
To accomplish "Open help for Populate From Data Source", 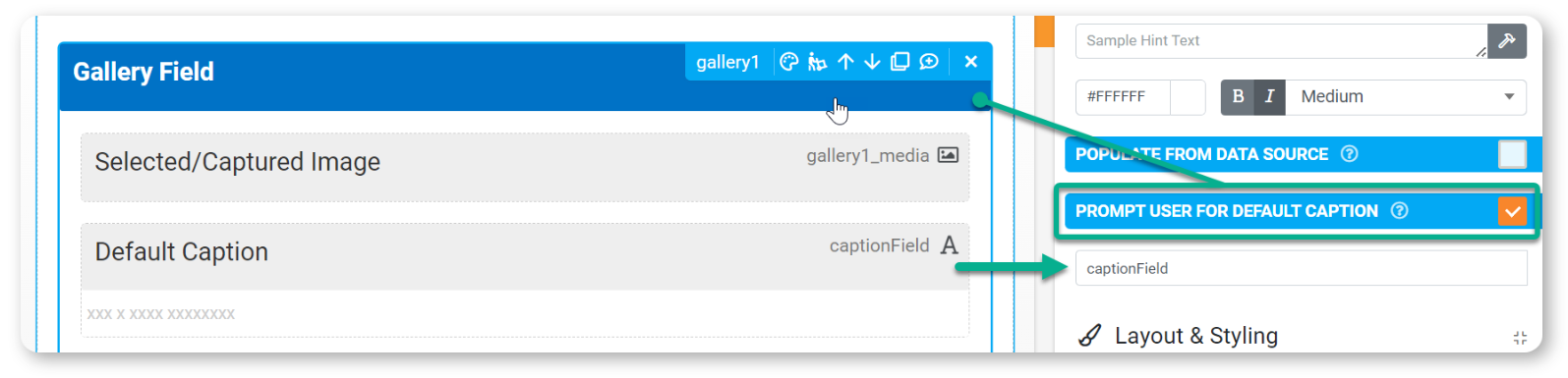I will [1350, 154].
